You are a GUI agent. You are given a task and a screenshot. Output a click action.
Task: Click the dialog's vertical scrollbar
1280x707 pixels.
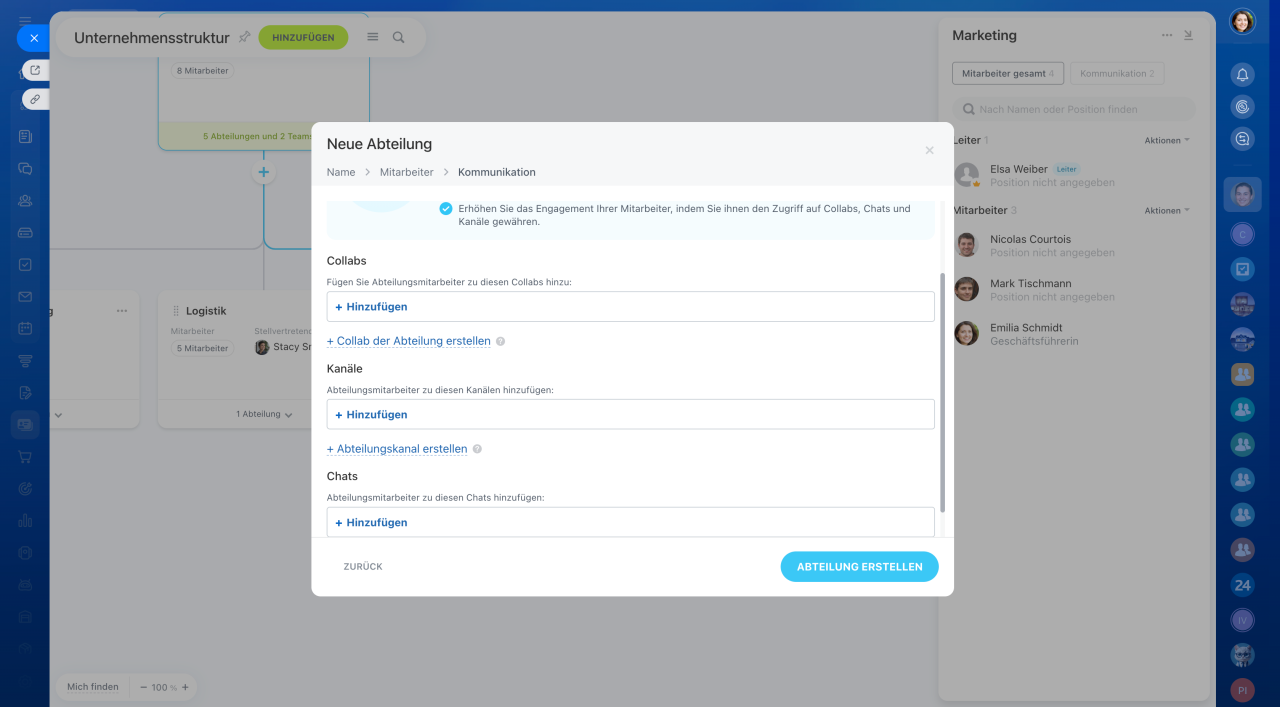943,392
